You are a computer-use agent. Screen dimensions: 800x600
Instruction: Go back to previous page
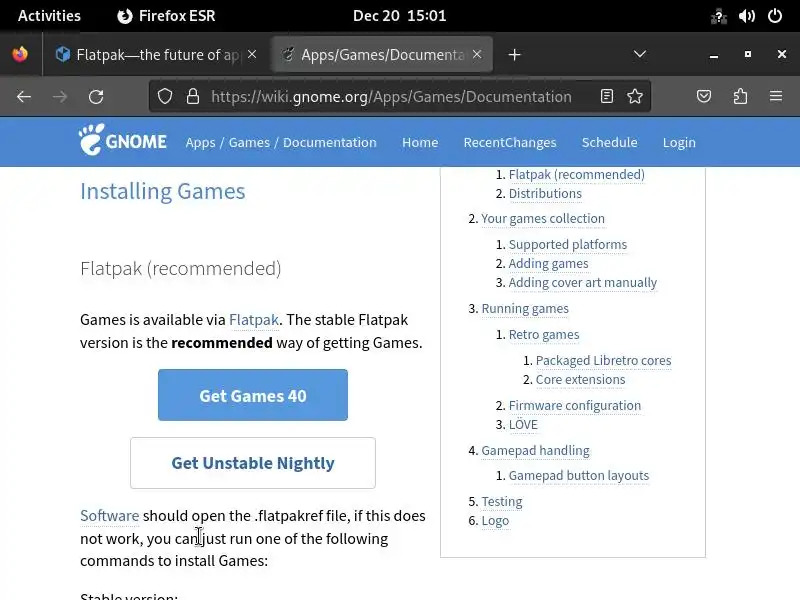pyautogui.click(x=24, y=96)
